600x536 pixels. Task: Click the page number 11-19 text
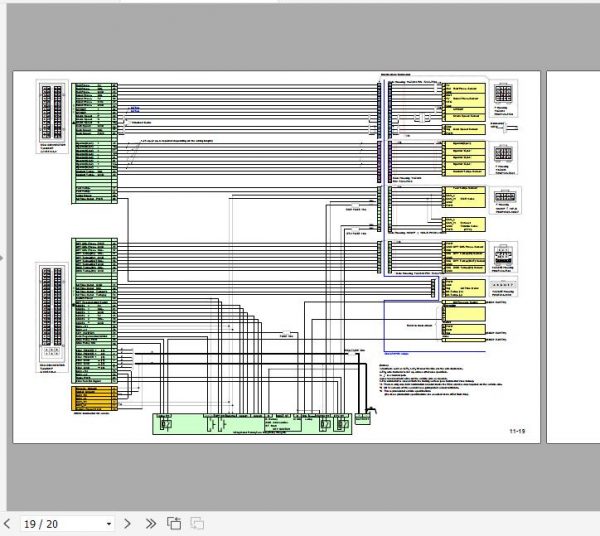[x=517, y=431]
